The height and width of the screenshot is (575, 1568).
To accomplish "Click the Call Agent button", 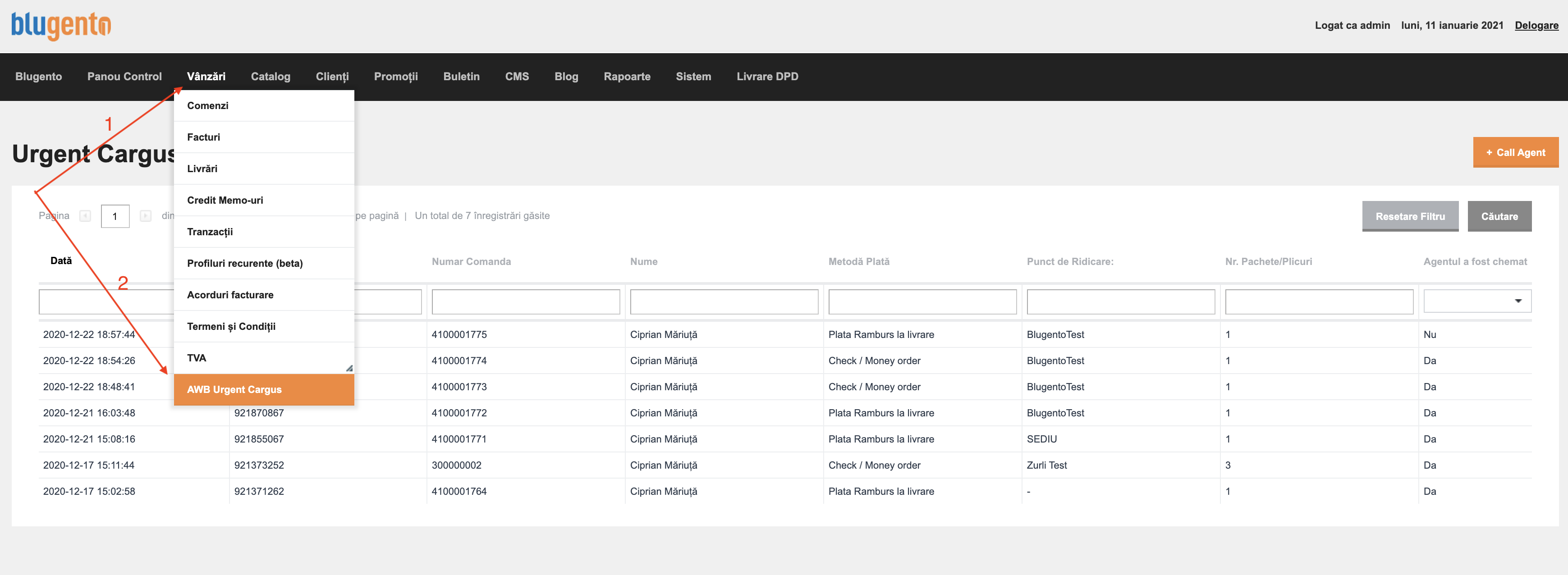I will pos(1516,153).
